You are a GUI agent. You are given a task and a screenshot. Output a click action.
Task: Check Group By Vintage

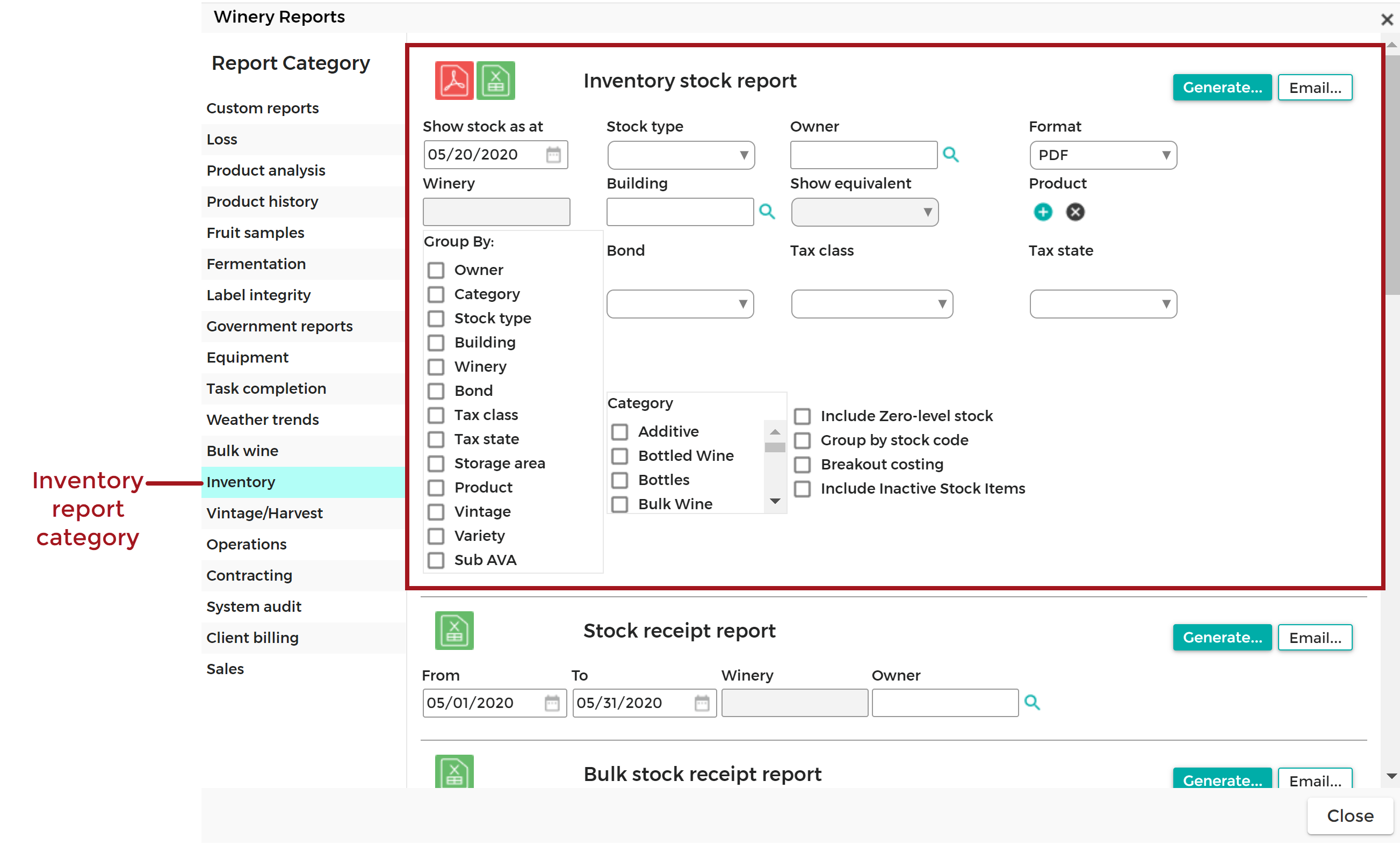pyautogui.click(x=436, y=512)
